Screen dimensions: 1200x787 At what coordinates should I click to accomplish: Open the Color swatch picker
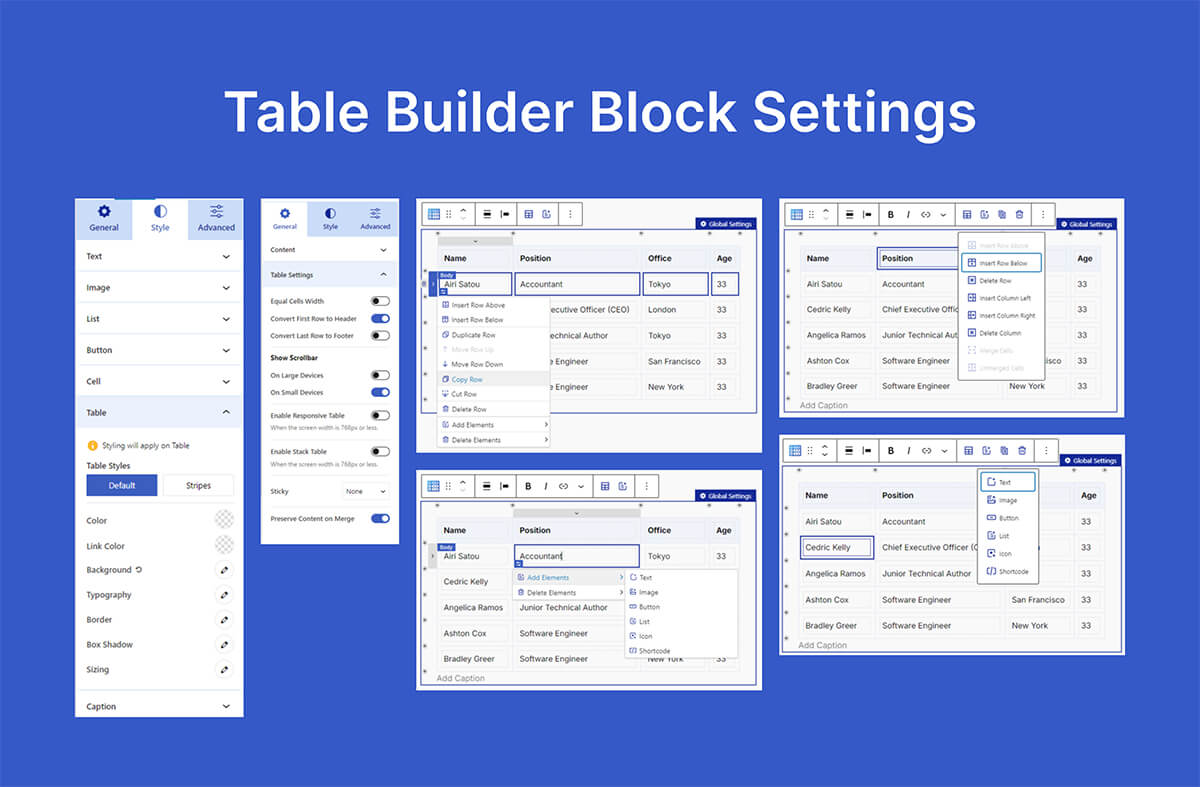pos(224,520)
